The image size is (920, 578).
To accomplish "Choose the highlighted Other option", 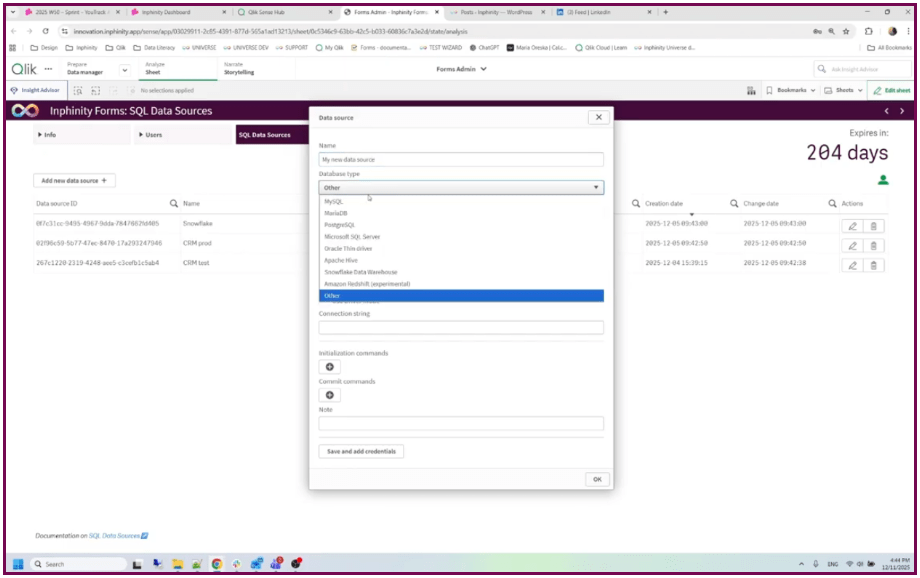I will 461,296.
